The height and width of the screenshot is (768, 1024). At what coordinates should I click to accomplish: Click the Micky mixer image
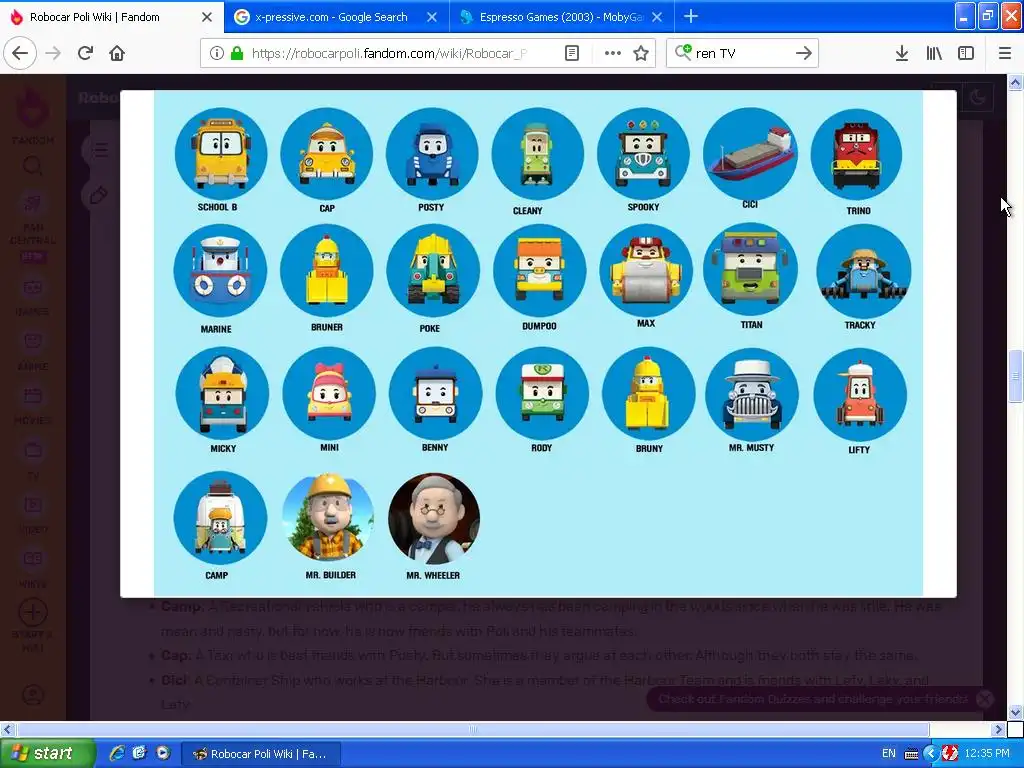(x=222, y=394)
